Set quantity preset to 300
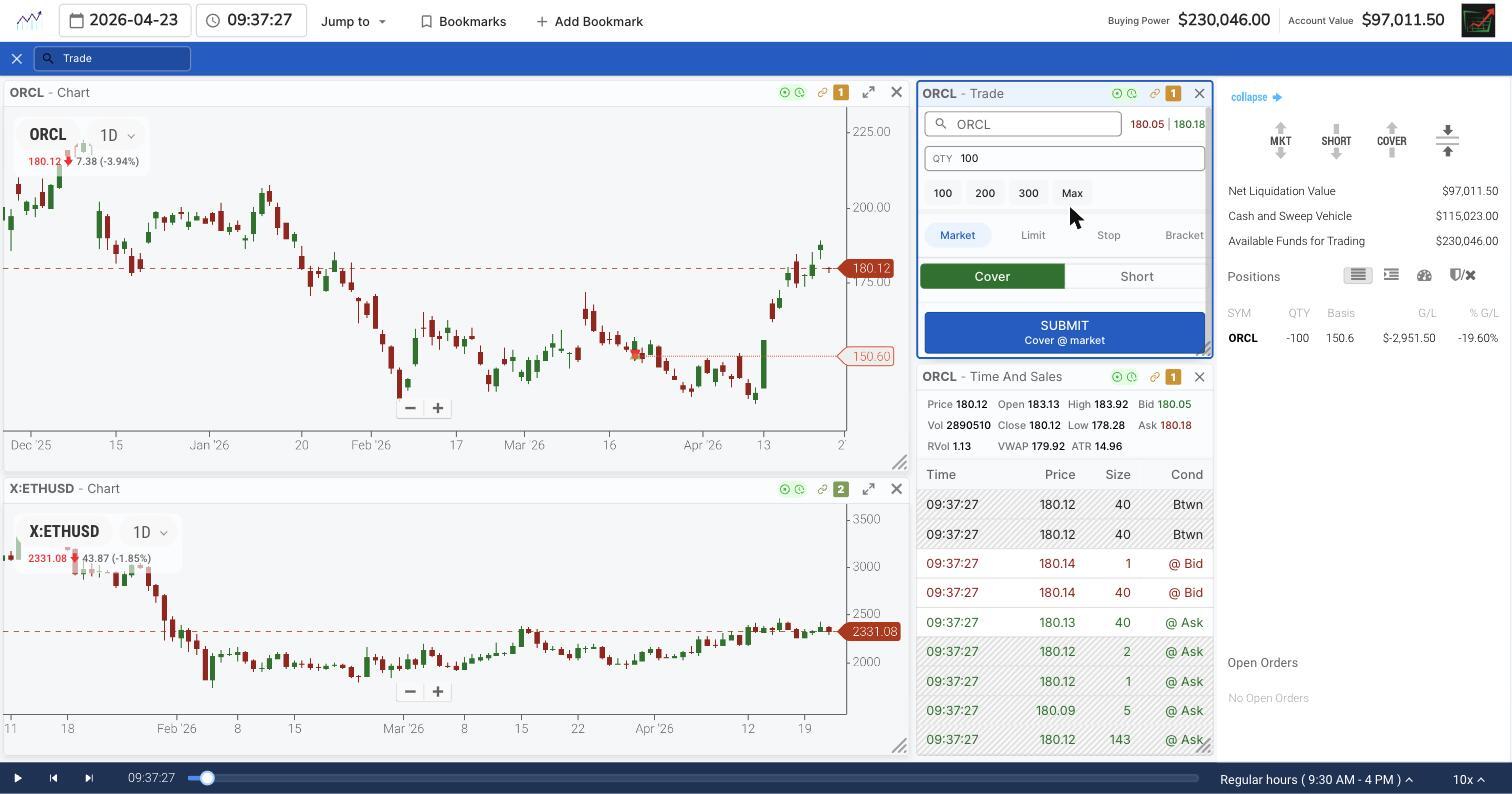The image size is (1512, 794). tap(1028, 193)
